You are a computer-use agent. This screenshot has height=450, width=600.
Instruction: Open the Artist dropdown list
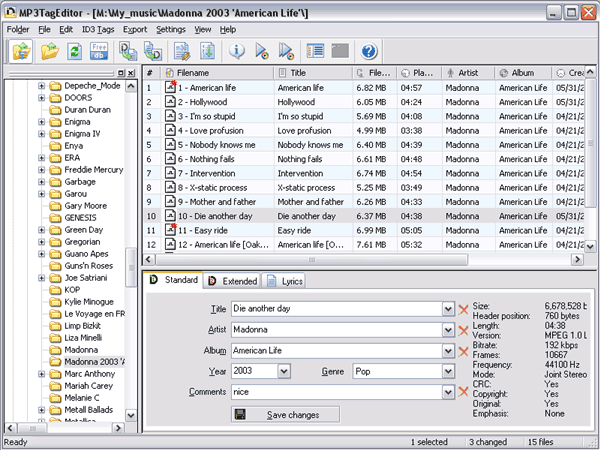pyautogui.click(x=448, y=330)
